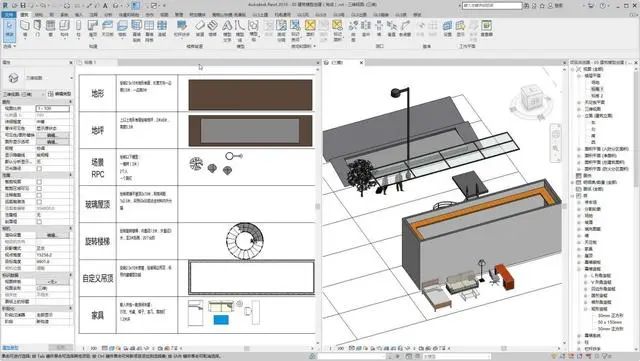640x361 pixels.
Task: Select 标高 2 in the project browser
Action: tap(597, 96)
